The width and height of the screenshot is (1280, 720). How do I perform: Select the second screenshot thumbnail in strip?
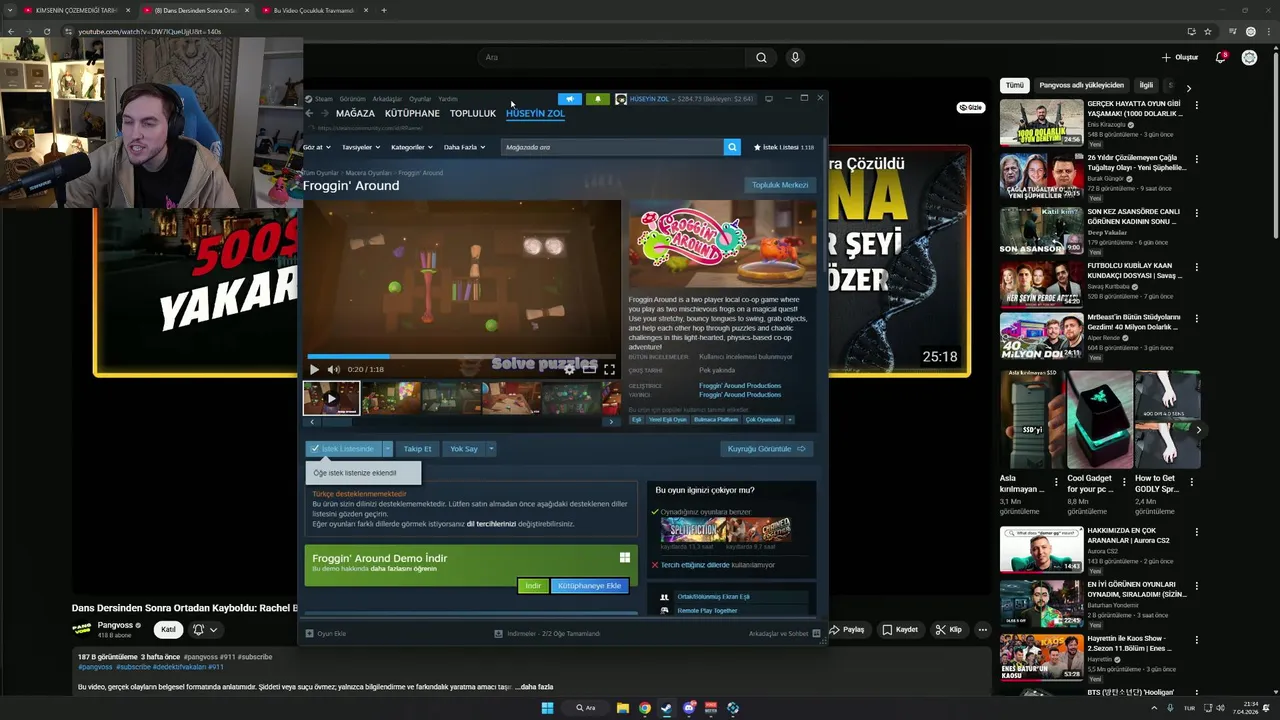coord(391,398)
